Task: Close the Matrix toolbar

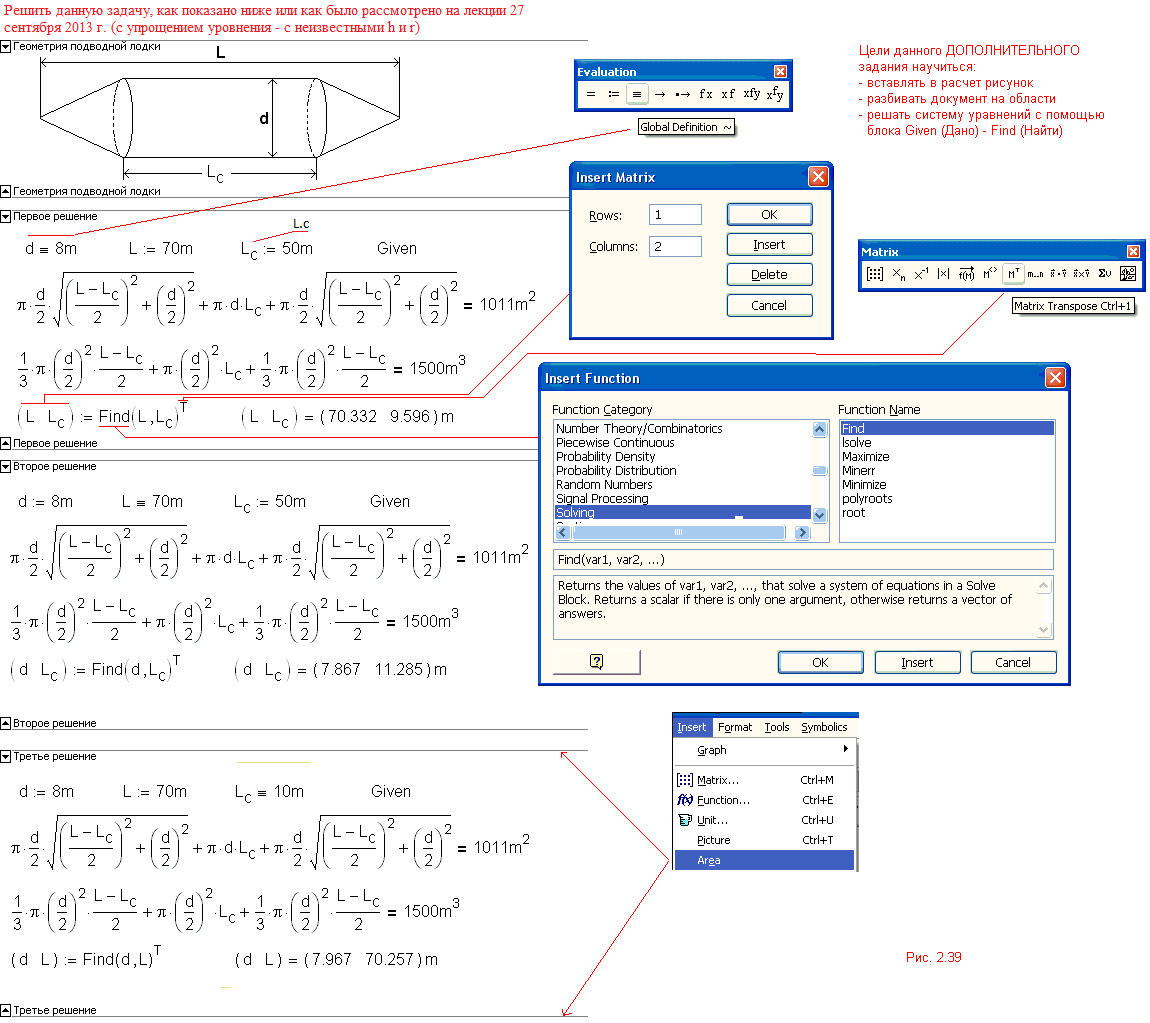Action: pyautogui.click(x=1133, y=252)
